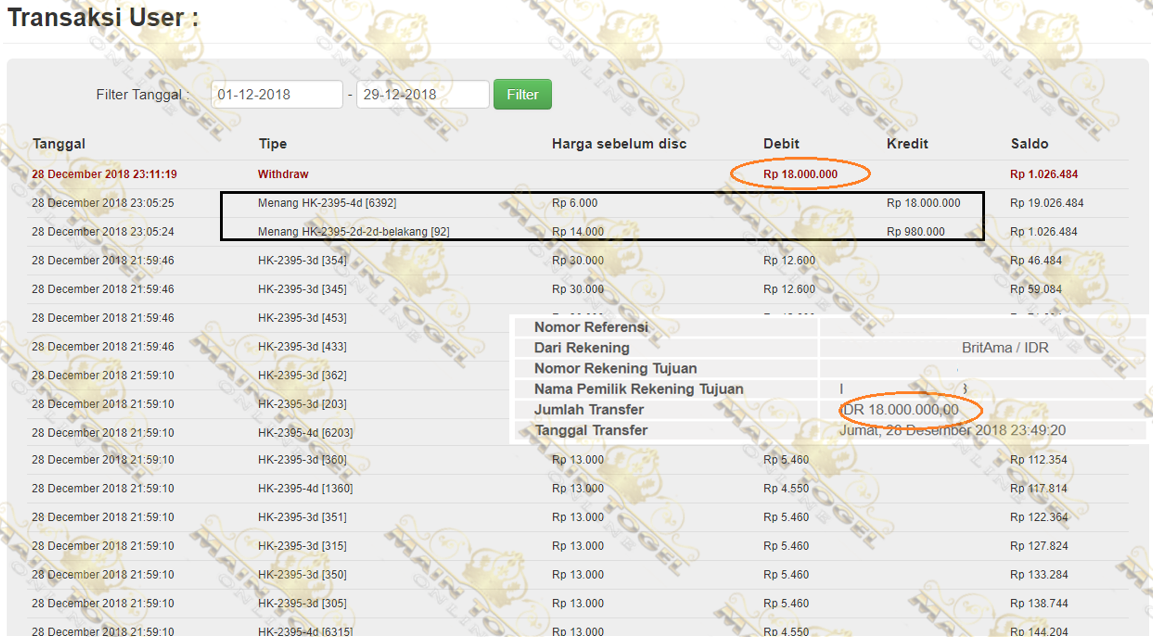The height and width of the screenshot is (637, 1153).
Task: Click the Saldo column header
Action: point(1029,144)
